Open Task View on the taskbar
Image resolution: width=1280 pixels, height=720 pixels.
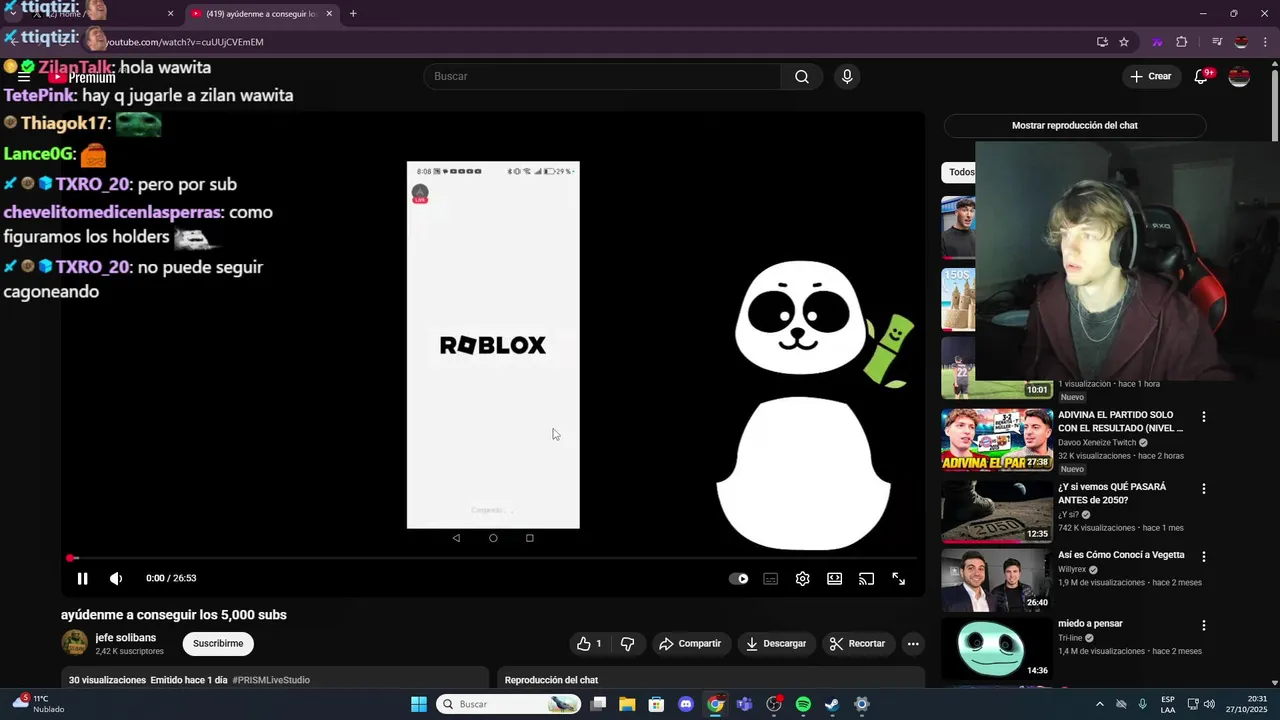[x=598, y=704]
